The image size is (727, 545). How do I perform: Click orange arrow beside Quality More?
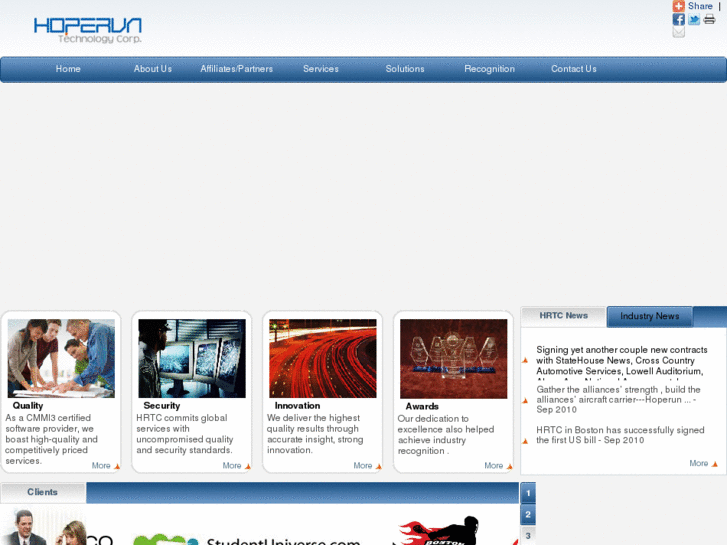point(117,467)
